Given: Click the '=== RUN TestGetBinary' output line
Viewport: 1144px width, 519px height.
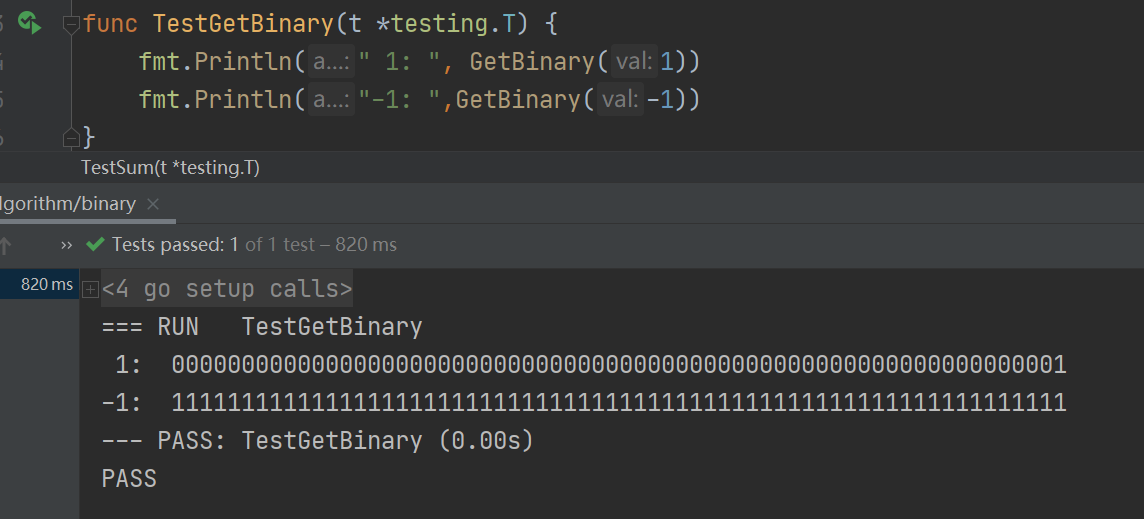Looking at the screenshot, I should tap(262, 327).
